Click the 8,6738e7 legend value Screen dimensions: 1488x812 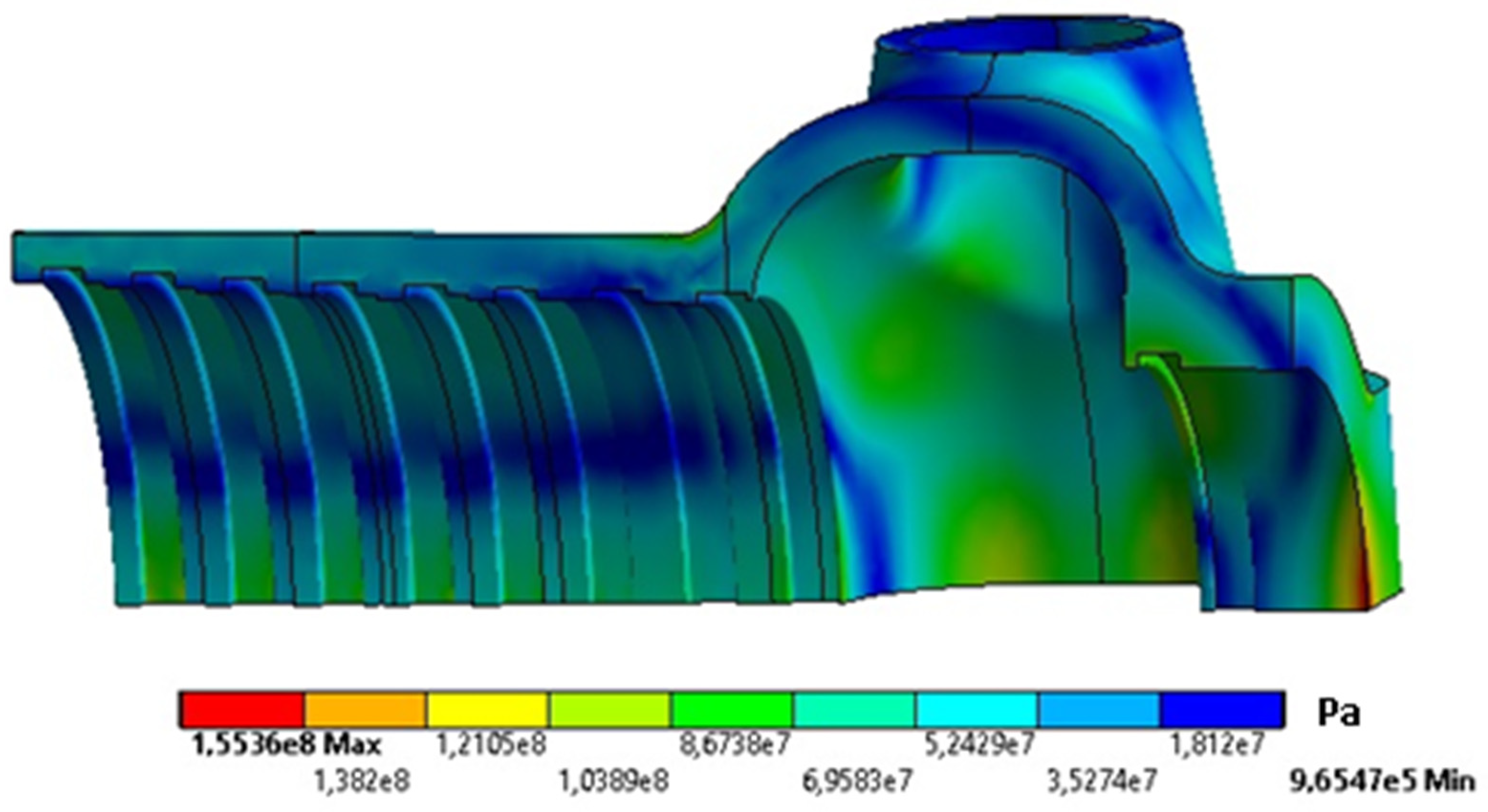tap(734, 746)
